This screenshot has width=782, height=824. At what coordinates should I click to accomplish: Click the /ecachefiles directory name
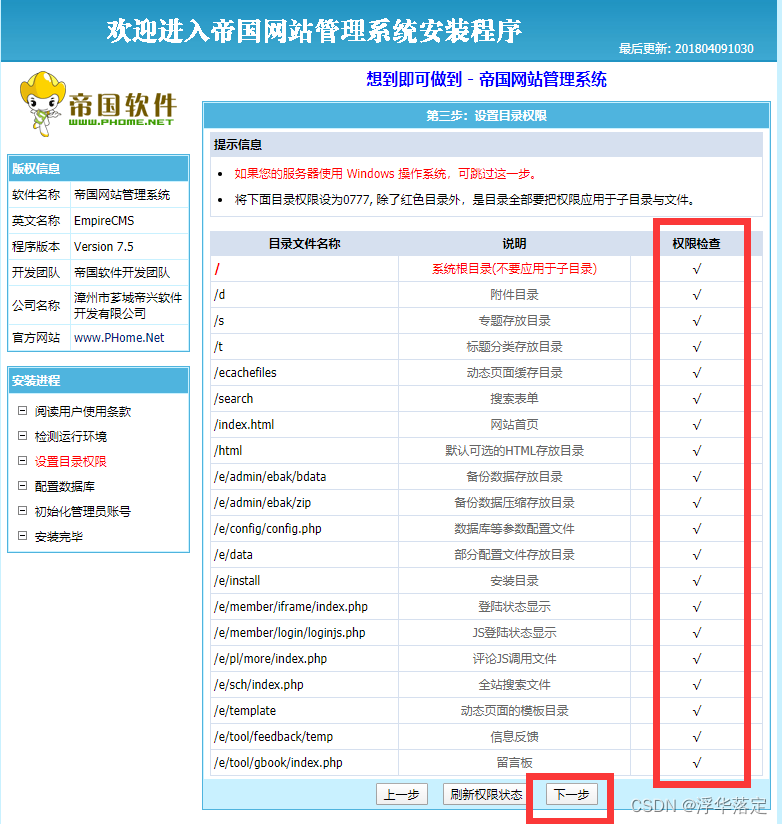pos(245,373)
